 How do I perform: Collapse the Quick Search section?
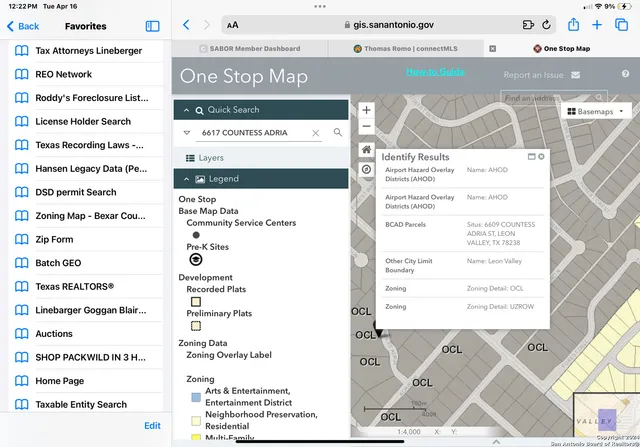point(186,110)
